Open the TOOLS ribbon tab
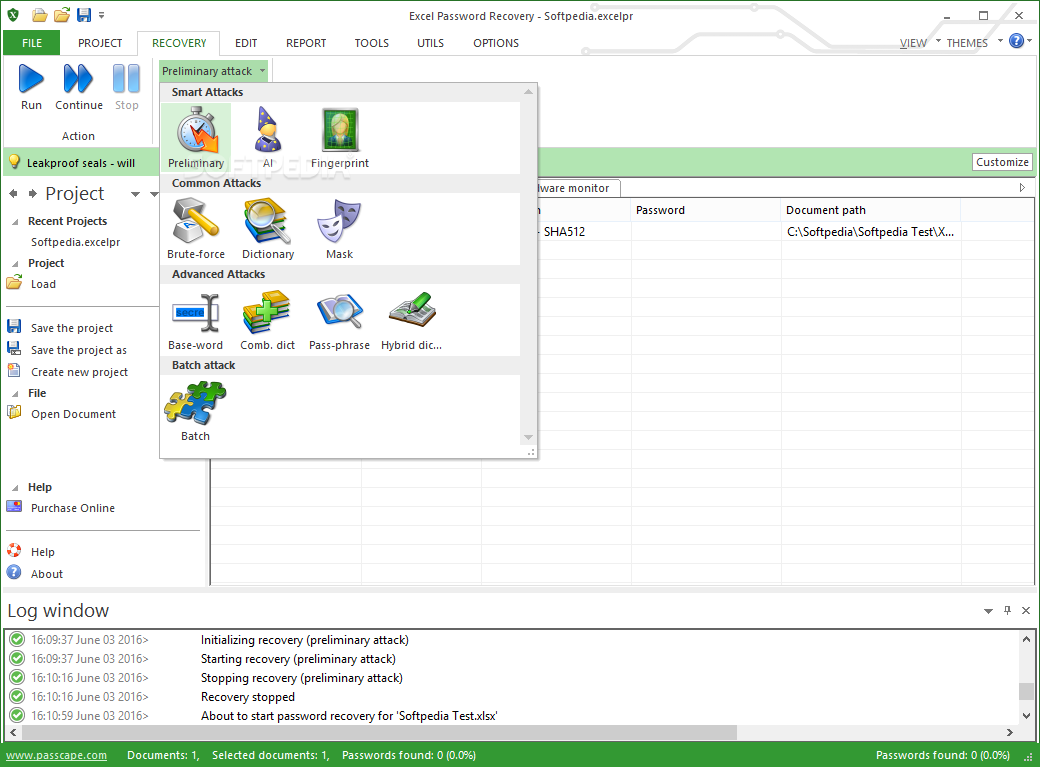 [371, 43]
